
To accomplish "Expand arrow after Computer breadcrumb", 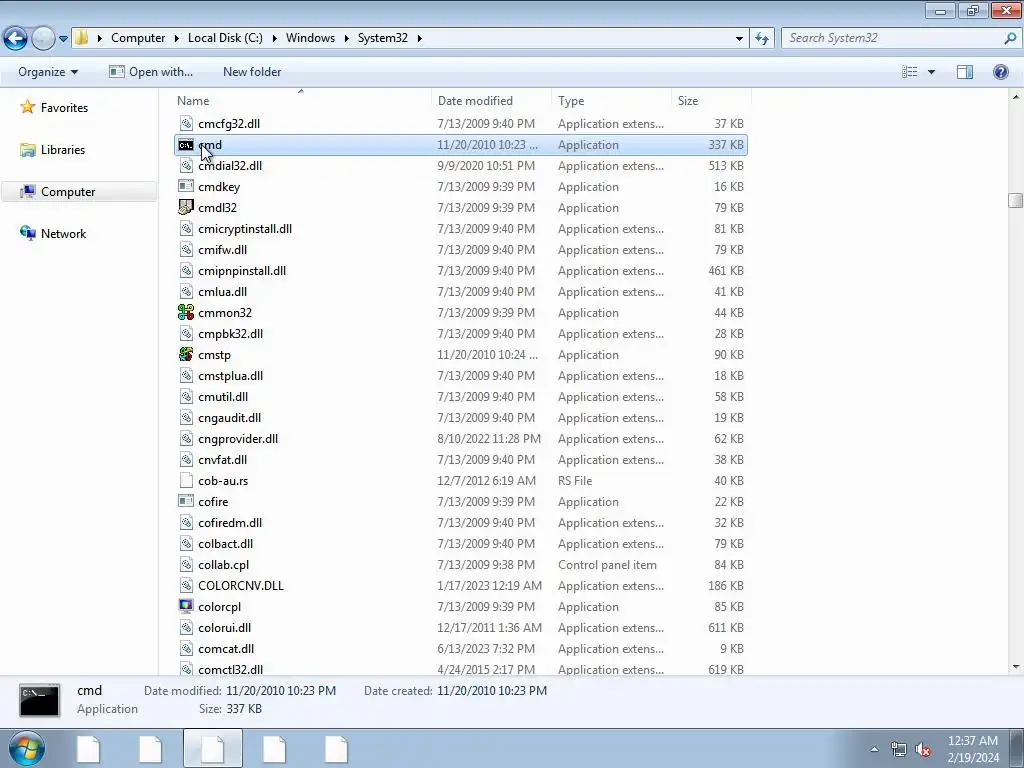I will tap(177, 39).
